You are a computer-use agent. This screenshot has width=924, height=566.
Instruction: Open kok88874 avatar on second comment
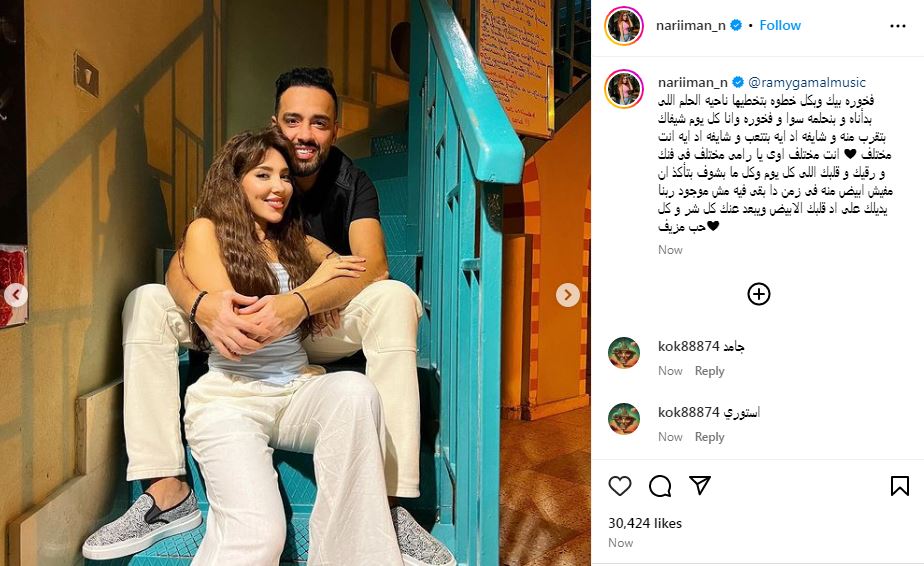pos(623,419)
